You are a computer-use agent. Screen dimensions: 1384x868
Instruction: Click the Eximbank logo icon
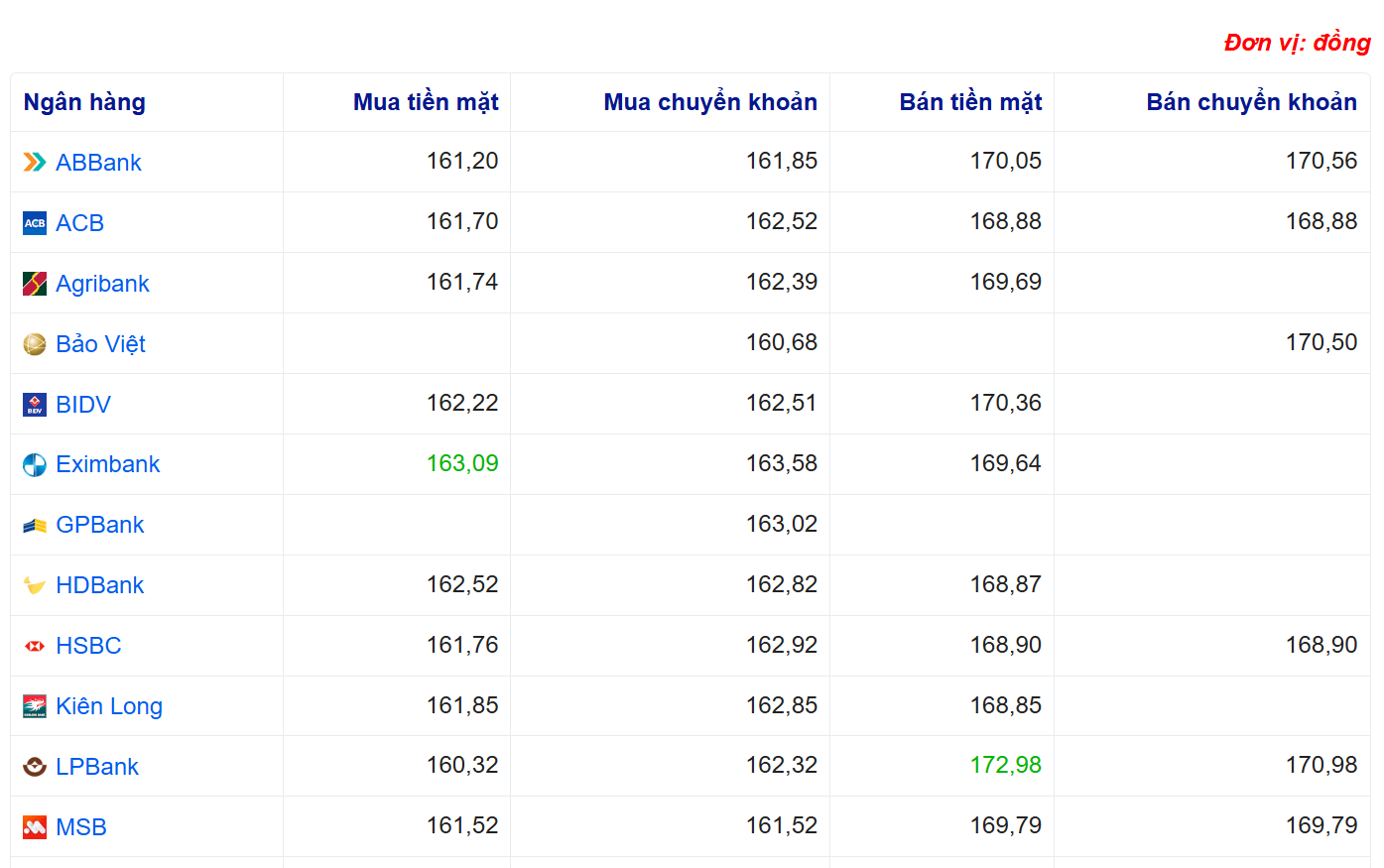35,465
